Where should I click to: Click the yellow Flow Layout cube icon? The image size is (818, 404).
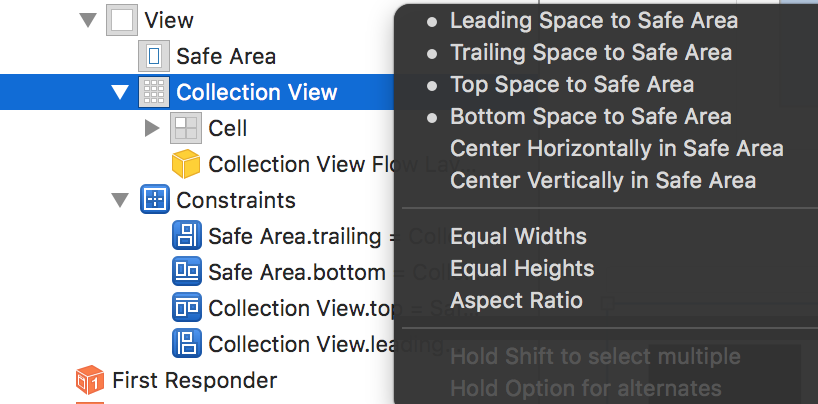point(186,164)
